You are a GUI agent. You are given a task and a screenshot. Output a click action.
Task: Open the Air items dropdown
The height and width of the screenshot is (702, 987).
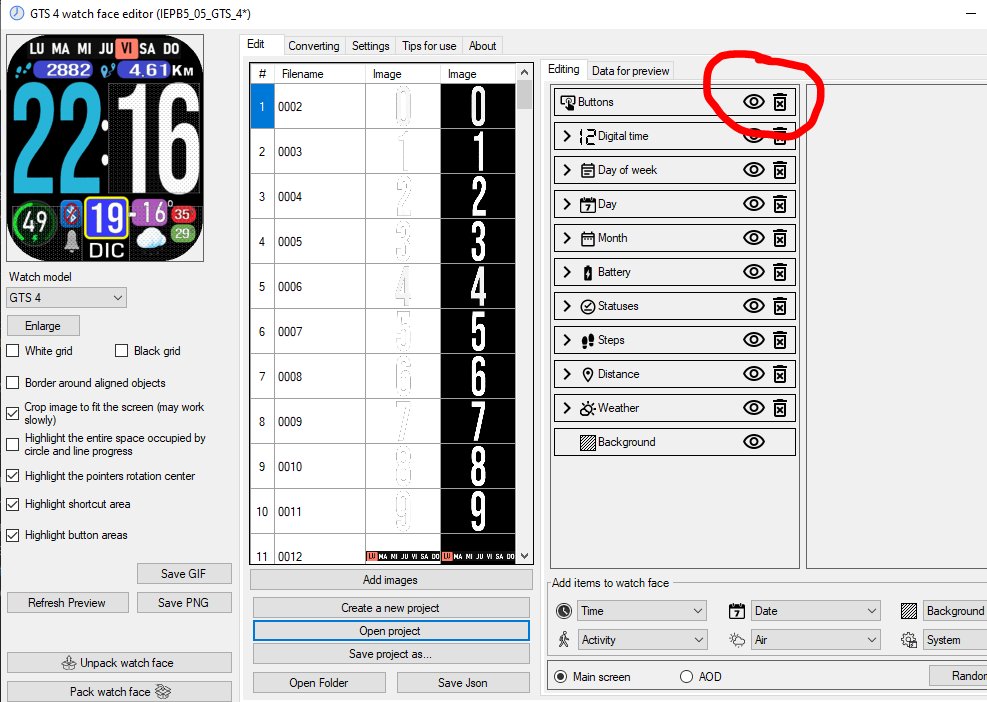815,640
